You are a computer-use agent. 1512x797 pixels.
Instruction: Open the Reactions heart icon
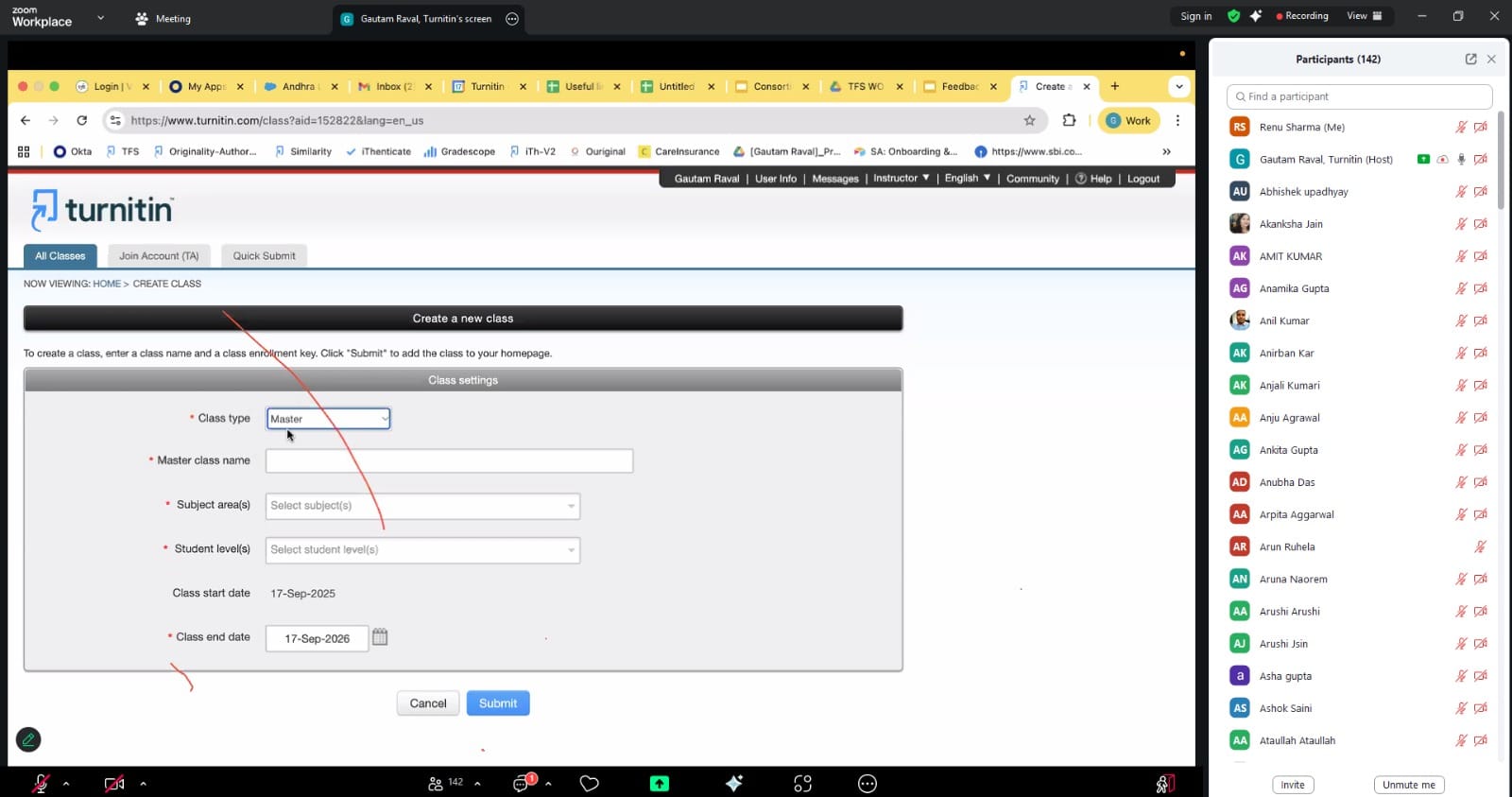pyautogui.click(x=590, y=784)
